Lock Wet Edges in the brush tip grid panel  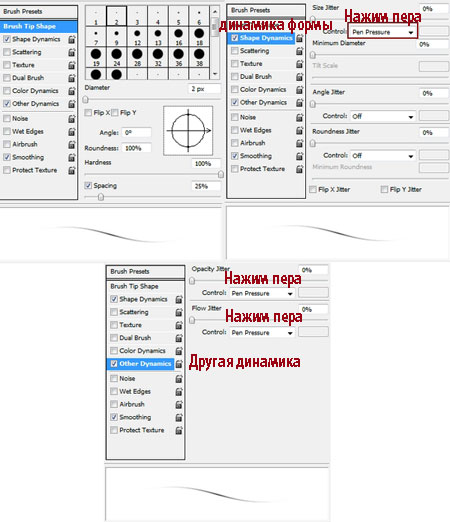click(x=71, y=132)
